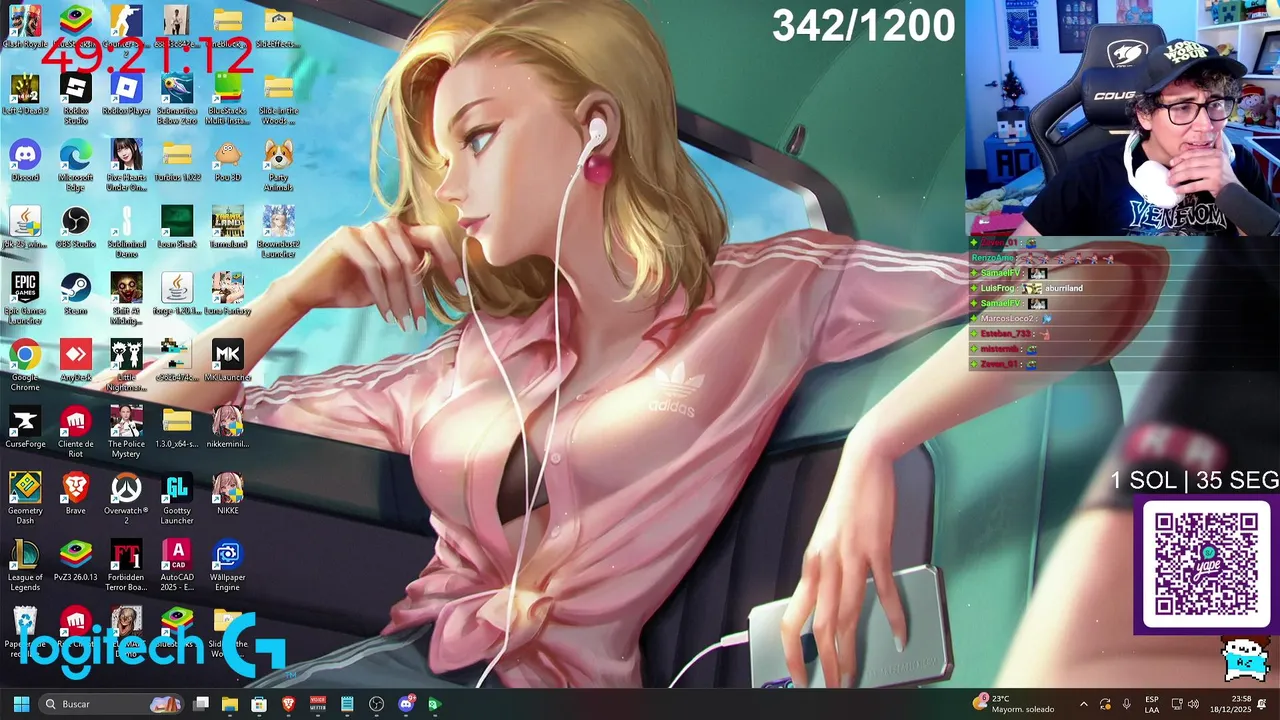Open OBS Studio desktop shortcut
This screenshot has height=720, width=1280.
point(76,228)
